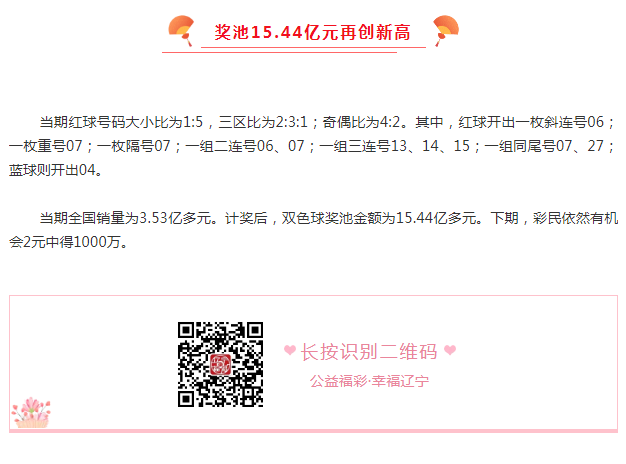The image size is (626, 464).
Task: Click the text 长按识别二维码
Action: tap(369, 352)
